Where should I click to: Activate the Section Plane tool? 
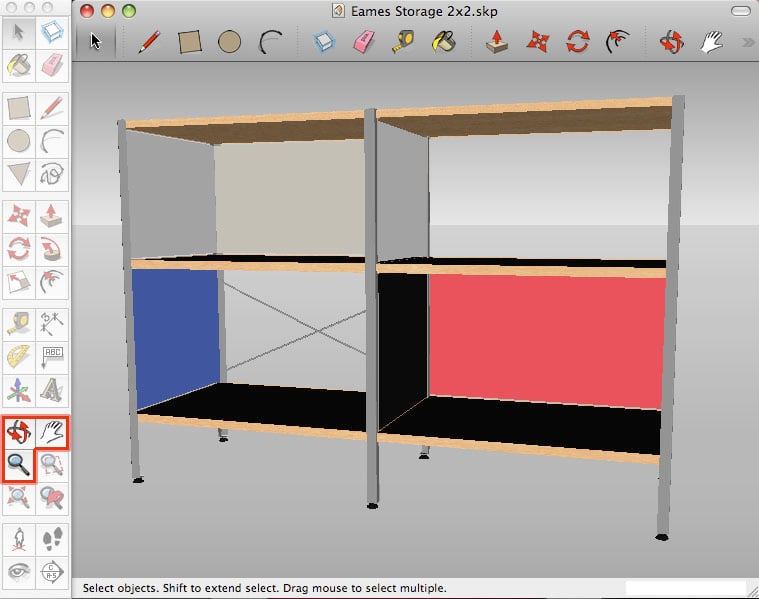point(52,573)
